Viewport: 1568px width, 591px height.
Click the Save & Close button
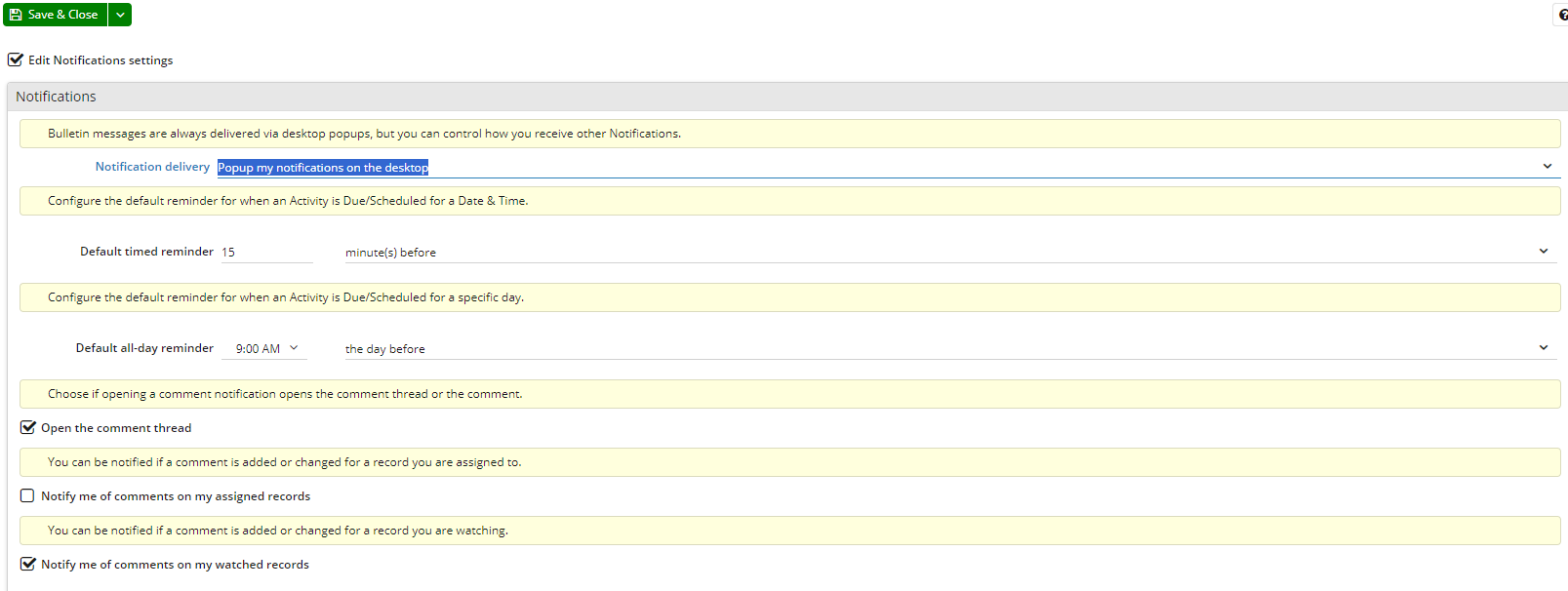click(55, 15)
